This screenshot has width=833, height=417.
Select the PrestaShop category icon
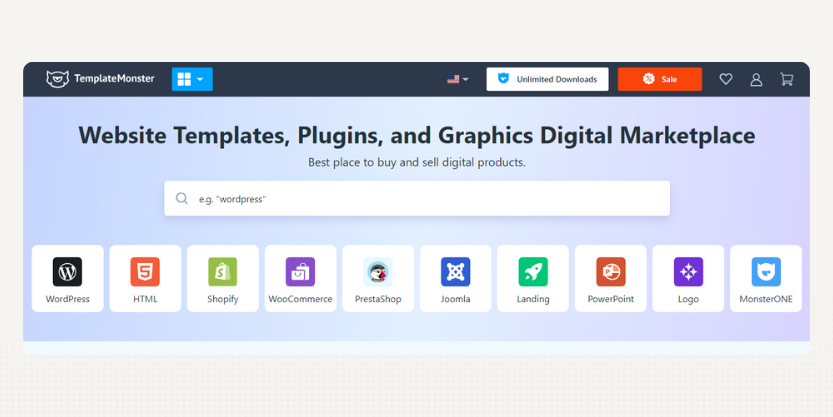378,271
